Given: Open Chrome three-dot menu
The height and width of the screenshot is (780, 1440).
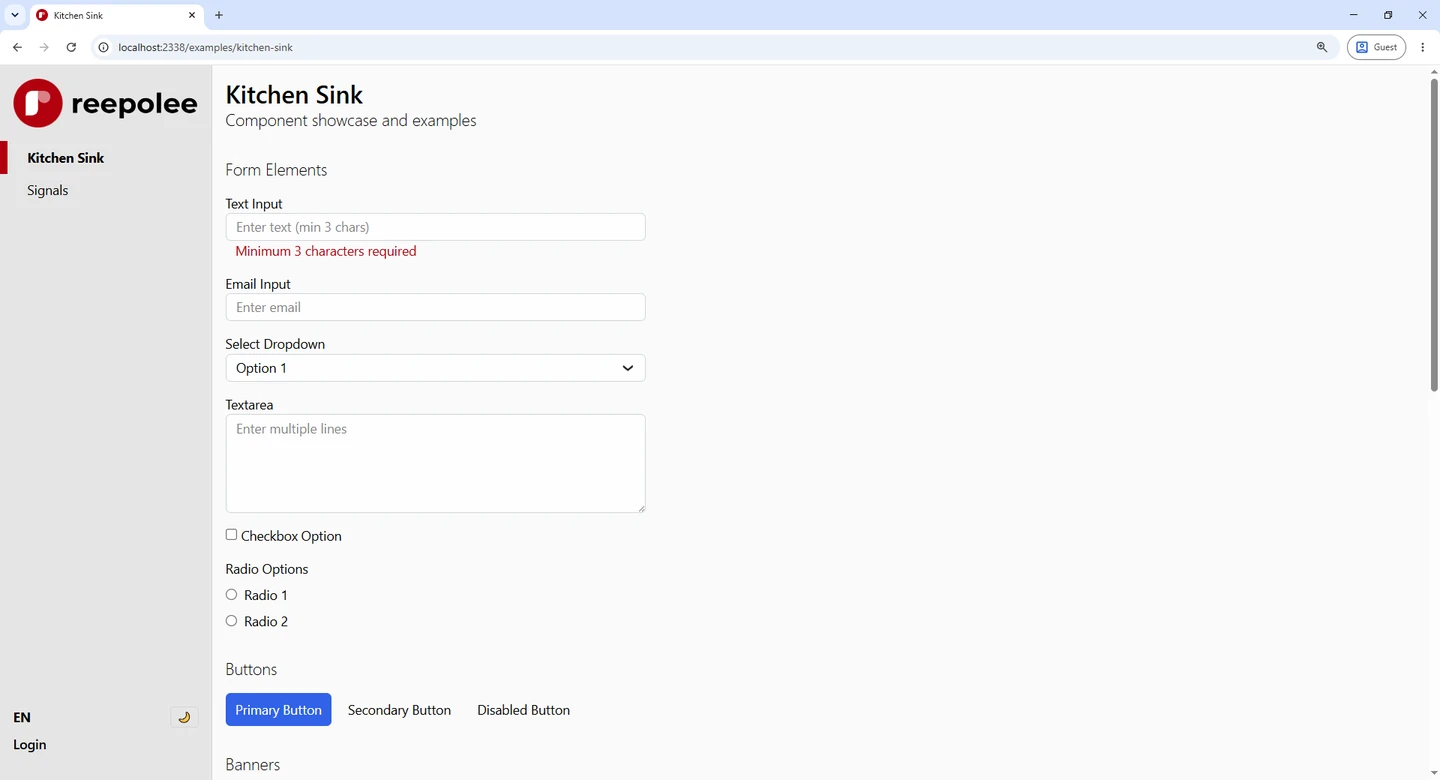Looking at the screenshot, I should 1422,47.
